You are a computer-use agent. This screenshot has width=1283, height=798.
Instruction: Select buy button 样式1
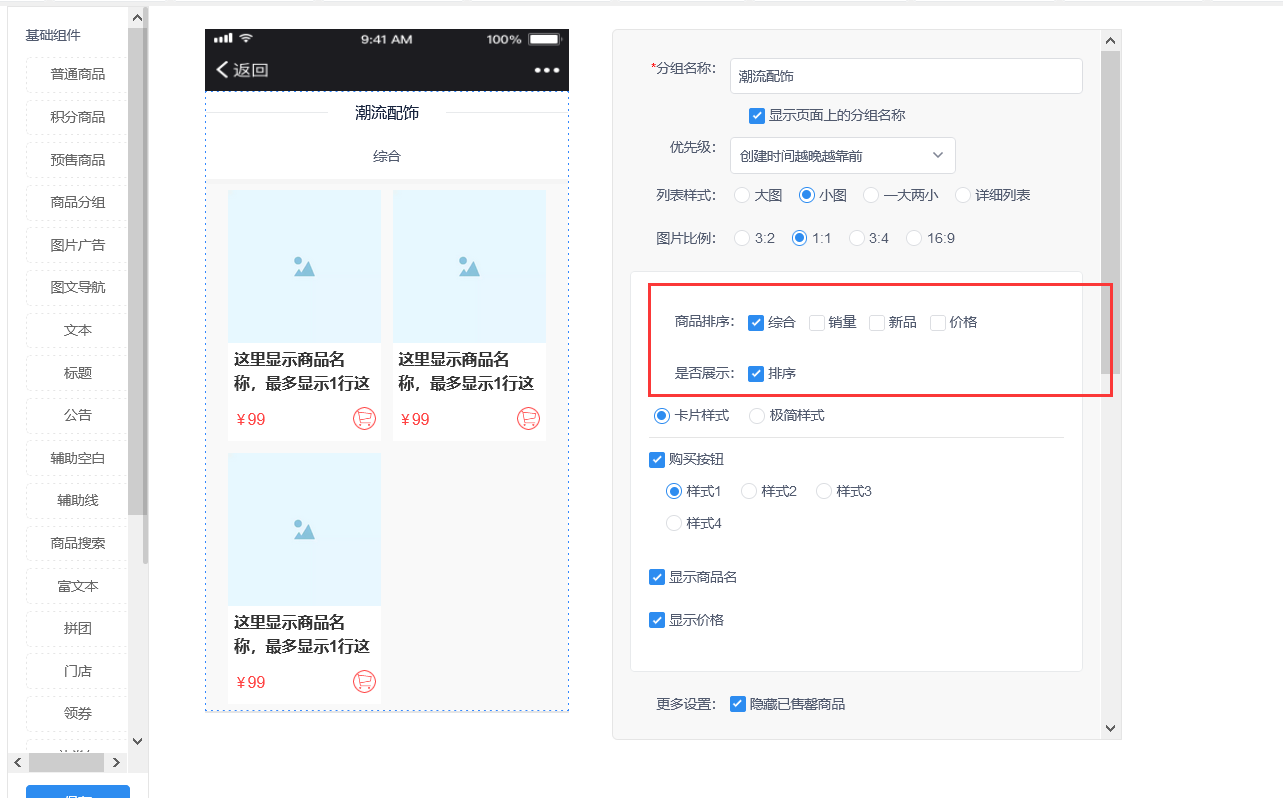(x=674, y=491)
